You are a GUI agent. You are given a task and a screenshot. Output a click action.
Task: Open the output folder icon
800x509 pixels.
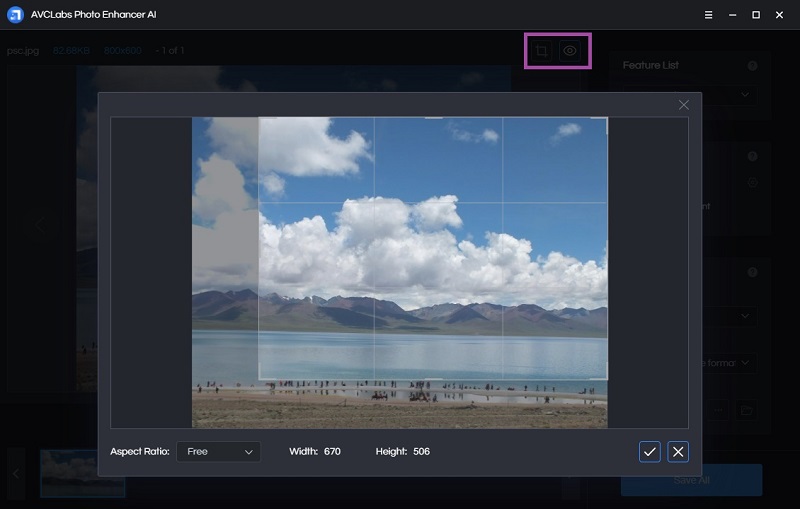(x=746, y=410)
